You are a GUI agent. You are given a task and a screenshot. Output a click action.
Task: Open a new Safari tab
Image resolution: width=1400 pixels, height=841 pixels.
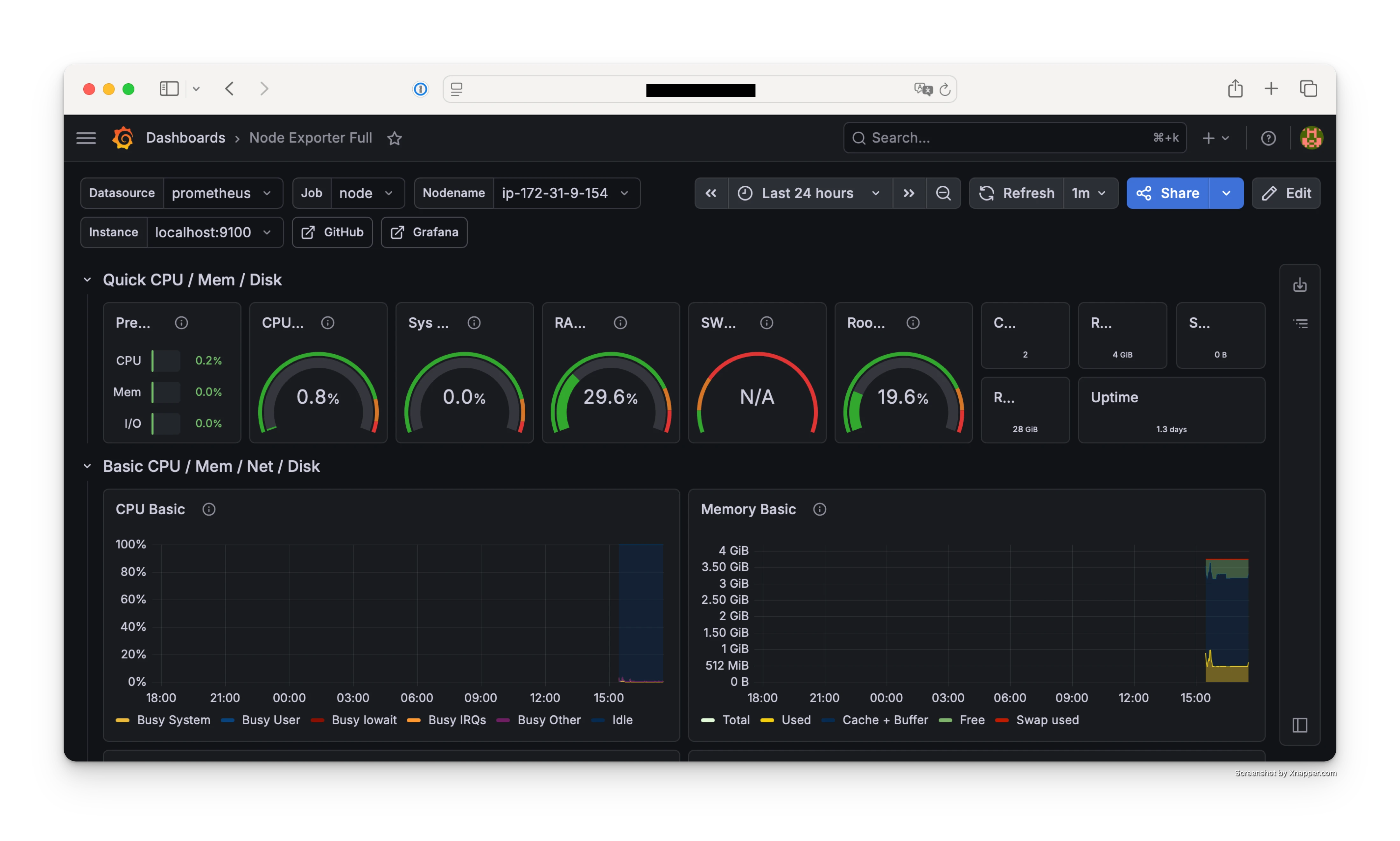pyautogui.click(x=1271, y=88)
